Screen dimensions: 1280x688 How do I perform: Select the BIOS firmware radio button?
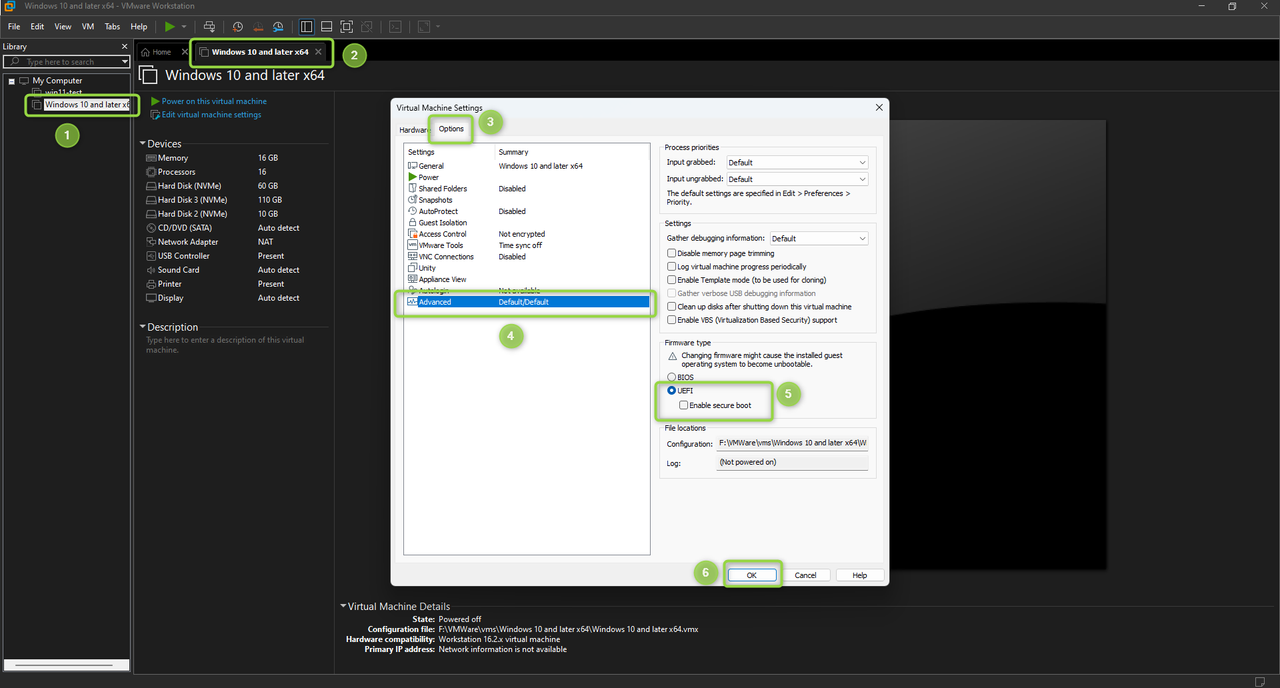pyautogui.click(x=672, y=377)
